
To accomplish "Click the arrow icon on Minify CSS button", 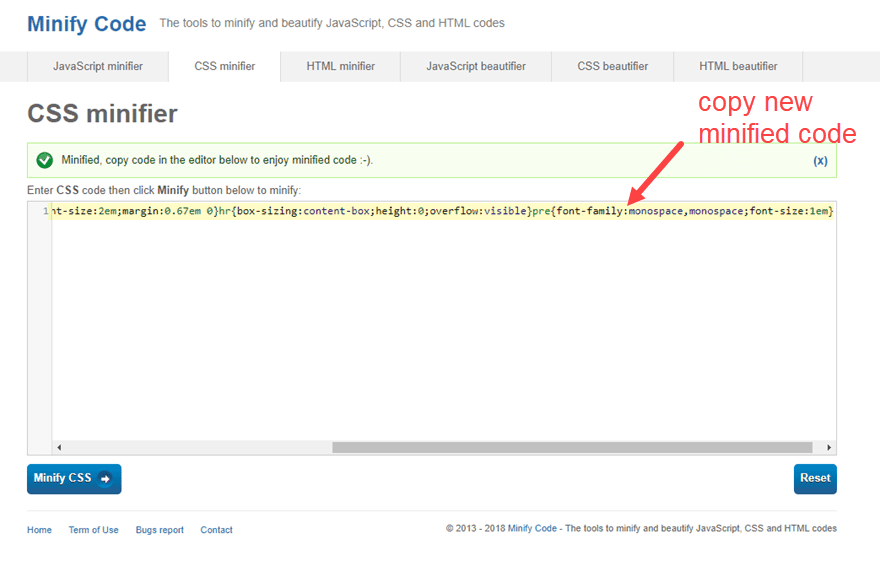I will coord(105,479).
